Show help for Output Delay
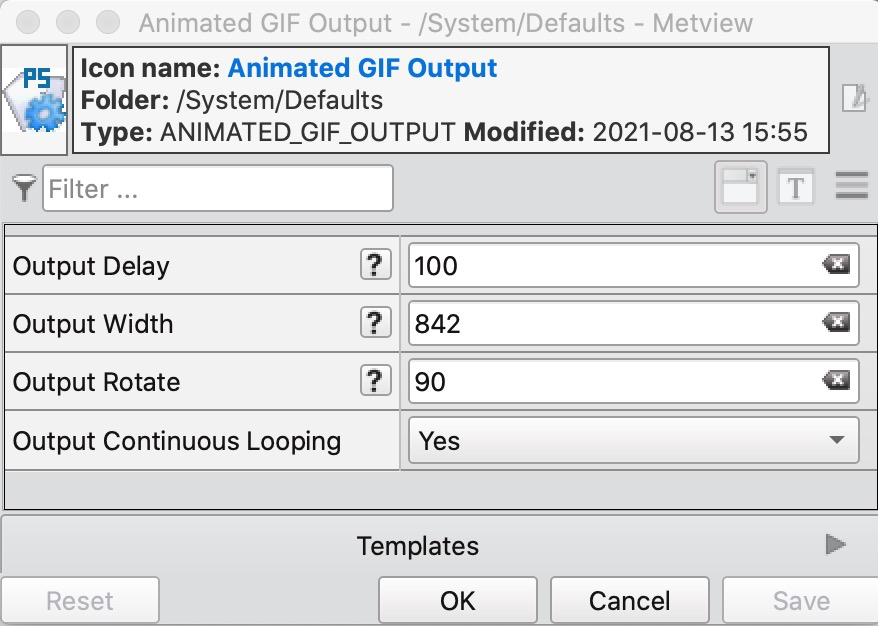878x626 pixels. point(375,265)
